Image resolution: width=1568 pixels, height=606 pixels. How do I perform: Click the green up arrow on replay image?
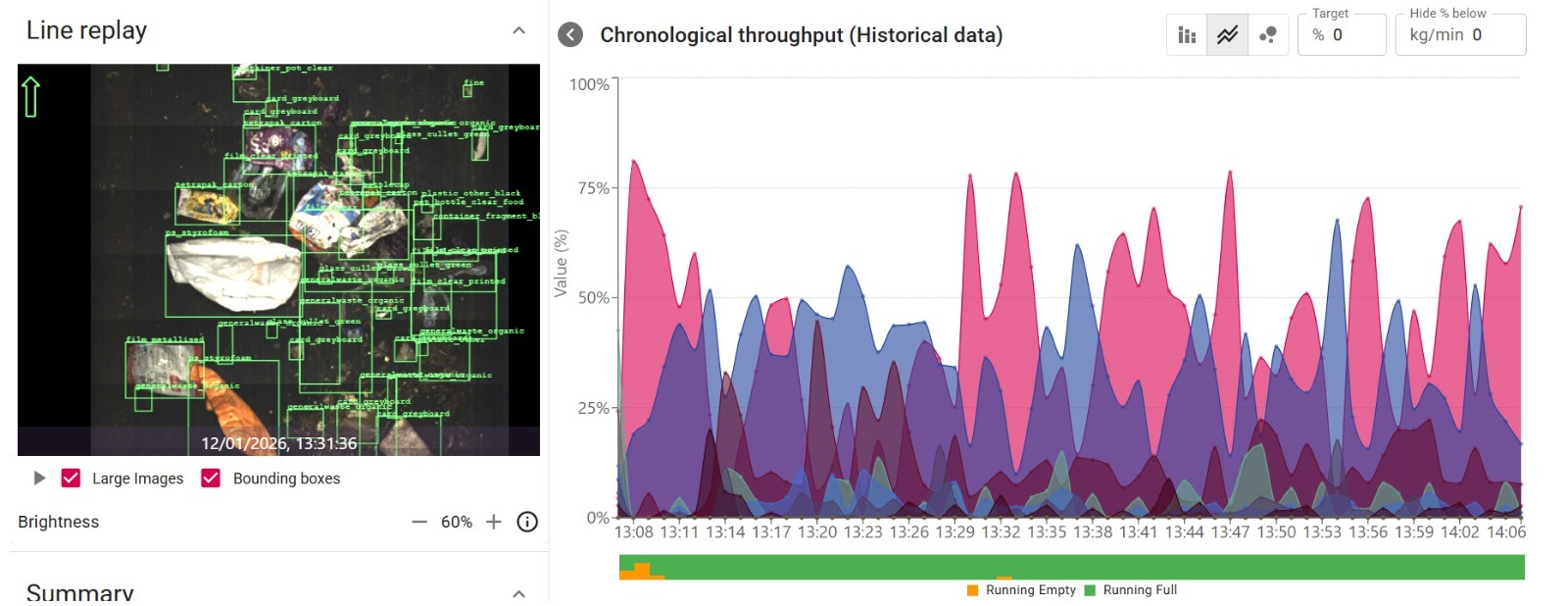pyautogui.click(x=30, y=96)
